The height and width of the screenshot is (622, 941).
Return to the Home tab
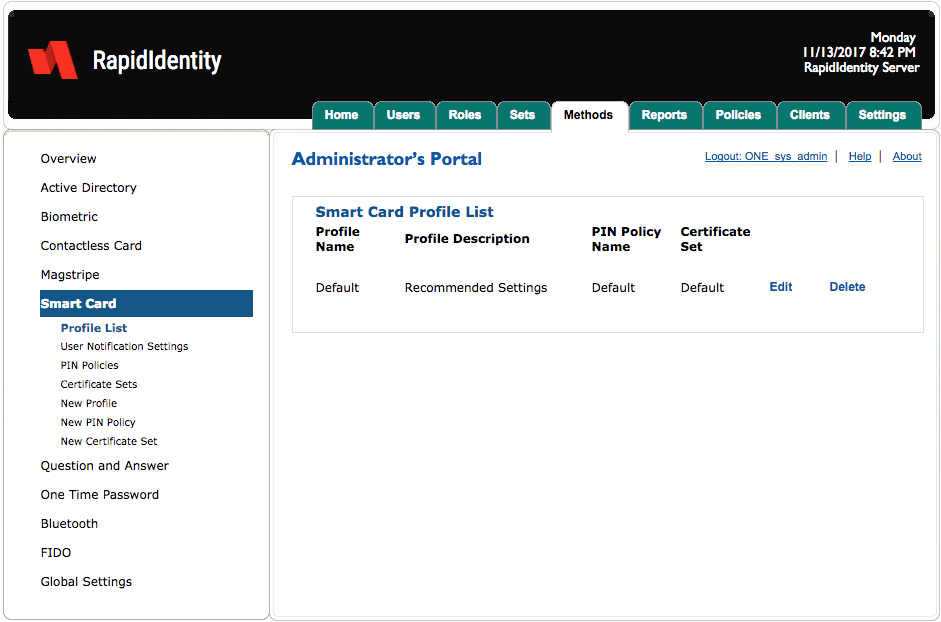tap(342, 115)
